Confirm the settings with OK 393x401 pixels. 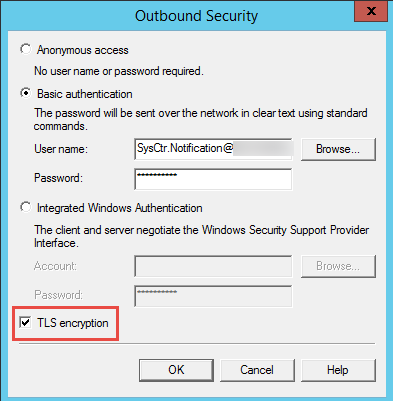pyautogui.click(x=176, y=370)
